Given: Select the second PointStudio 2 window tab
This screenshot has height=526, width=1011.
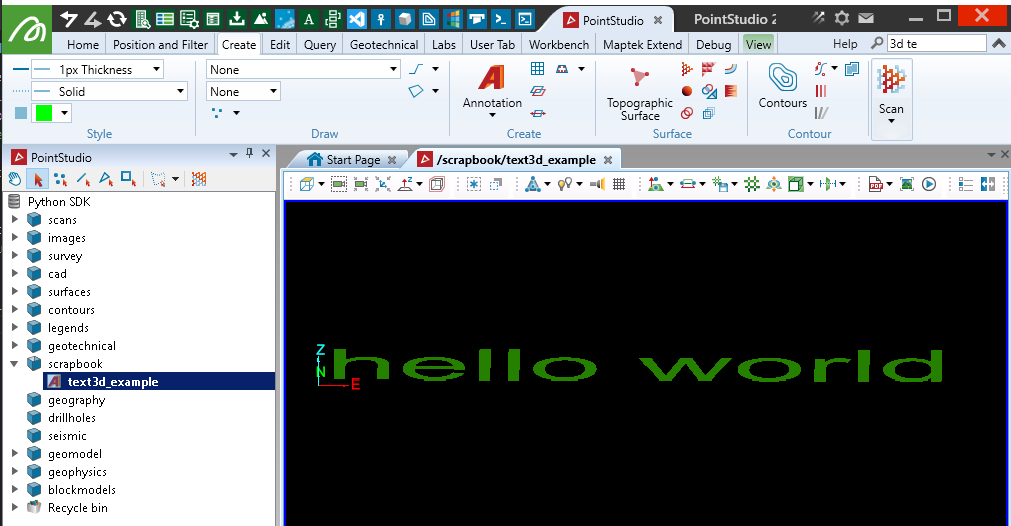Looking at the screenshot, I should tap(735, 19).
